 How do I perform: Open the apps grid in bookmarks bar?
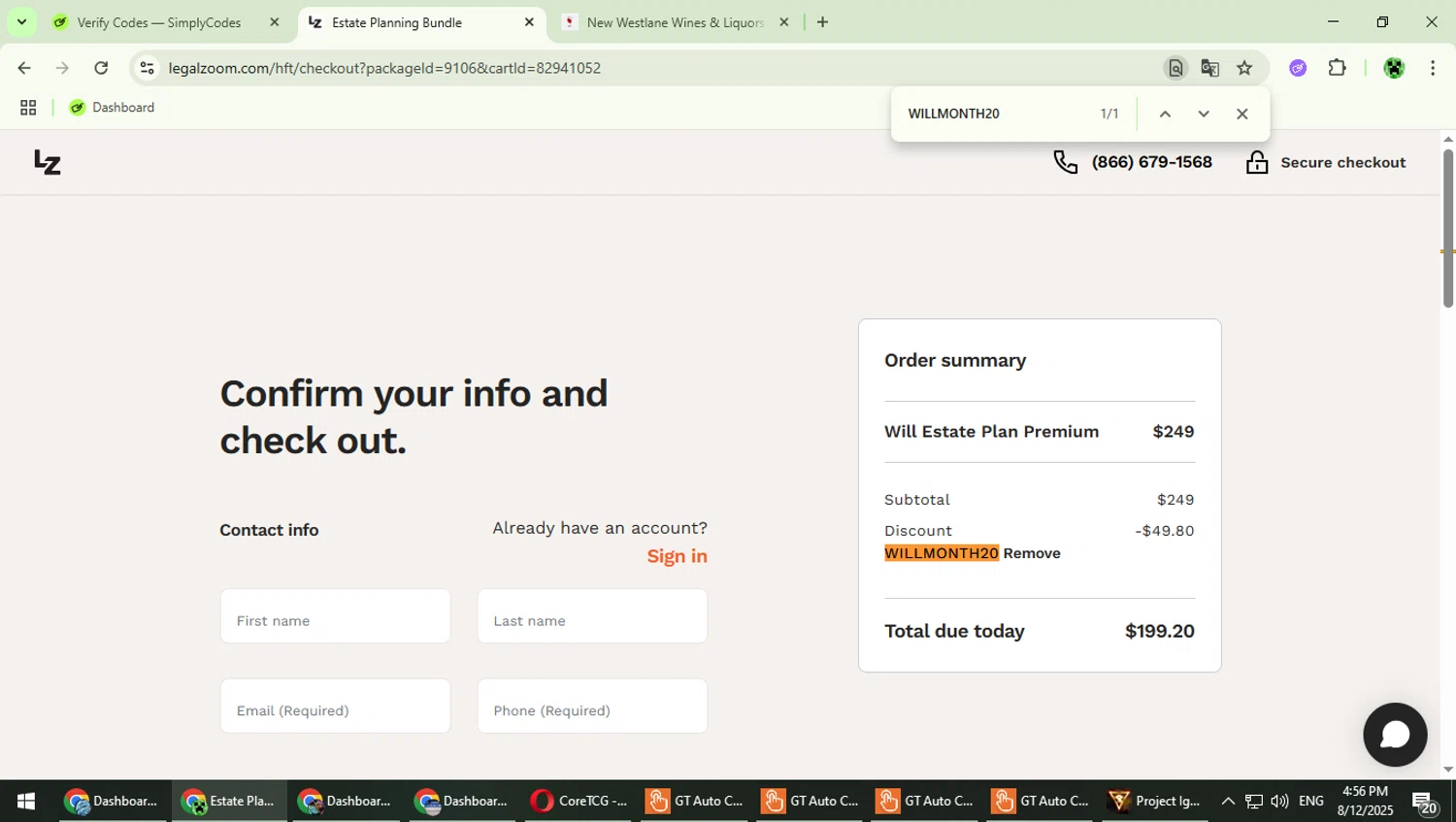(x=28, y=108)
